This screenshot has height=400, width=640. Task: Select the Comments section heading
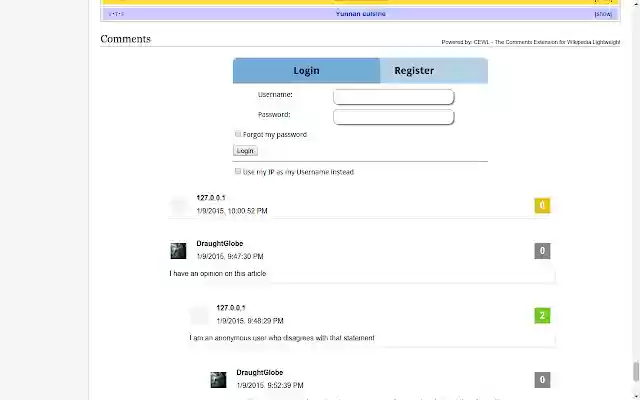click(125, 39)
